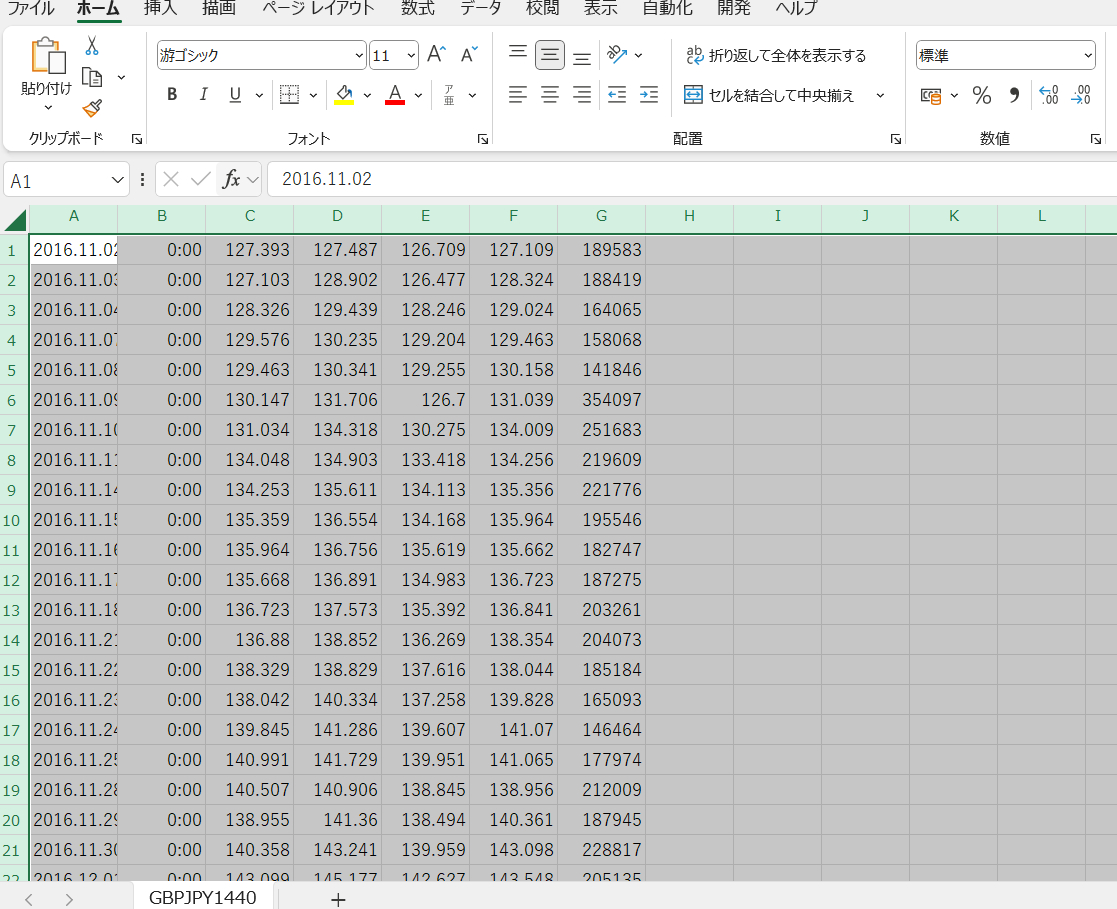Open the Insert Function (fx) icon
Viewport: 1117px width, 909px height.
pyautogui.click(x=233, y=181)
